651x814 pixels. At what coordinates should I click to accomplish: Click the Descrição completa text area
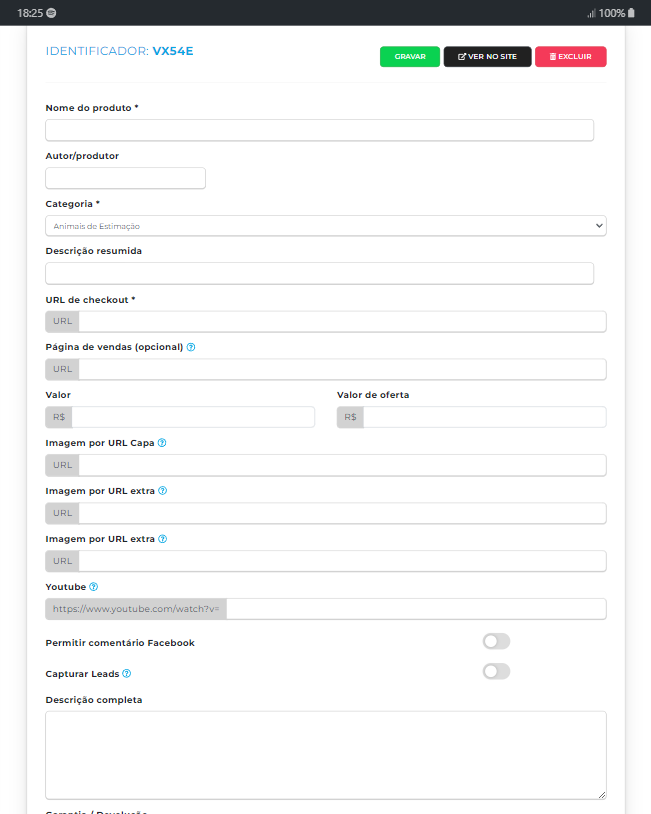[x=325, y=755]
